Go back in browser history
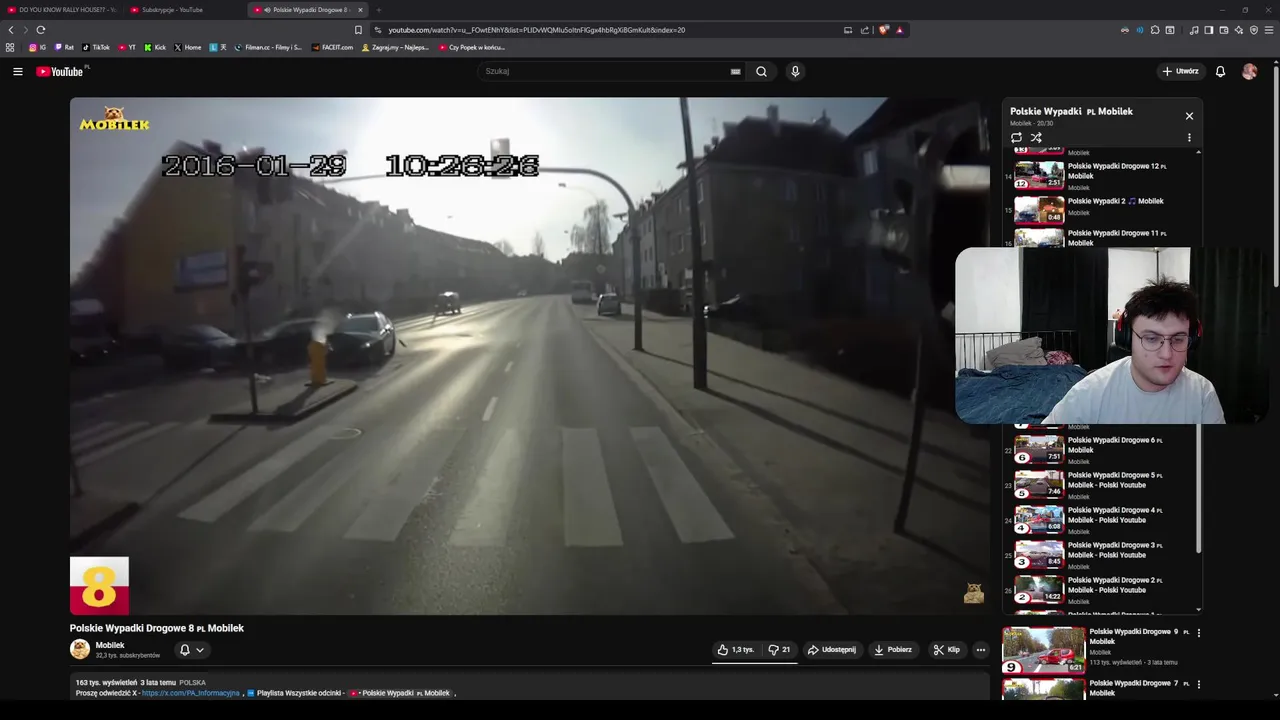This screenshot has height=720, width=1280. (11, 30)
